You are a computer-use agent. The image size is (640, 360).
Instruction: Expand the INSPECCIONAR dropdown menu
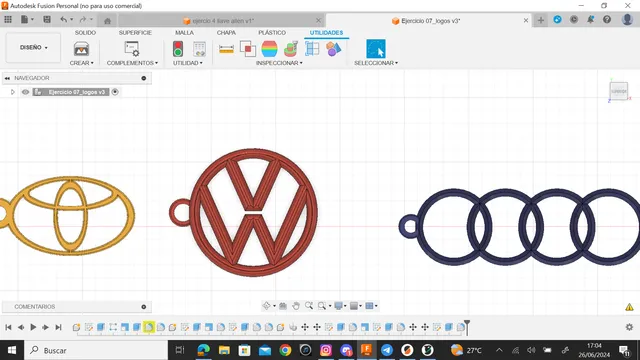(279, 63)
